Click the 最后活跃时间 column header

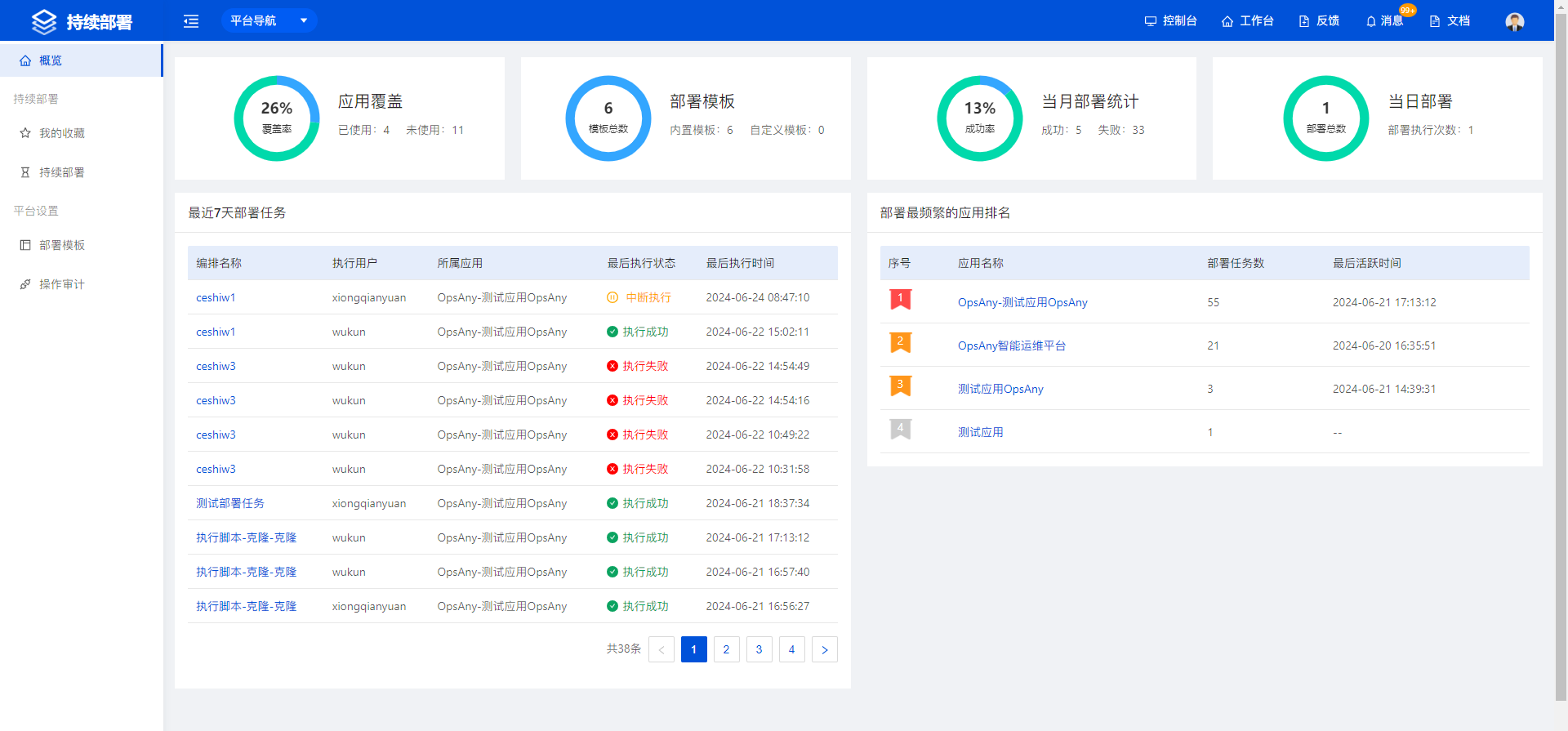[x=1367, y=263]
